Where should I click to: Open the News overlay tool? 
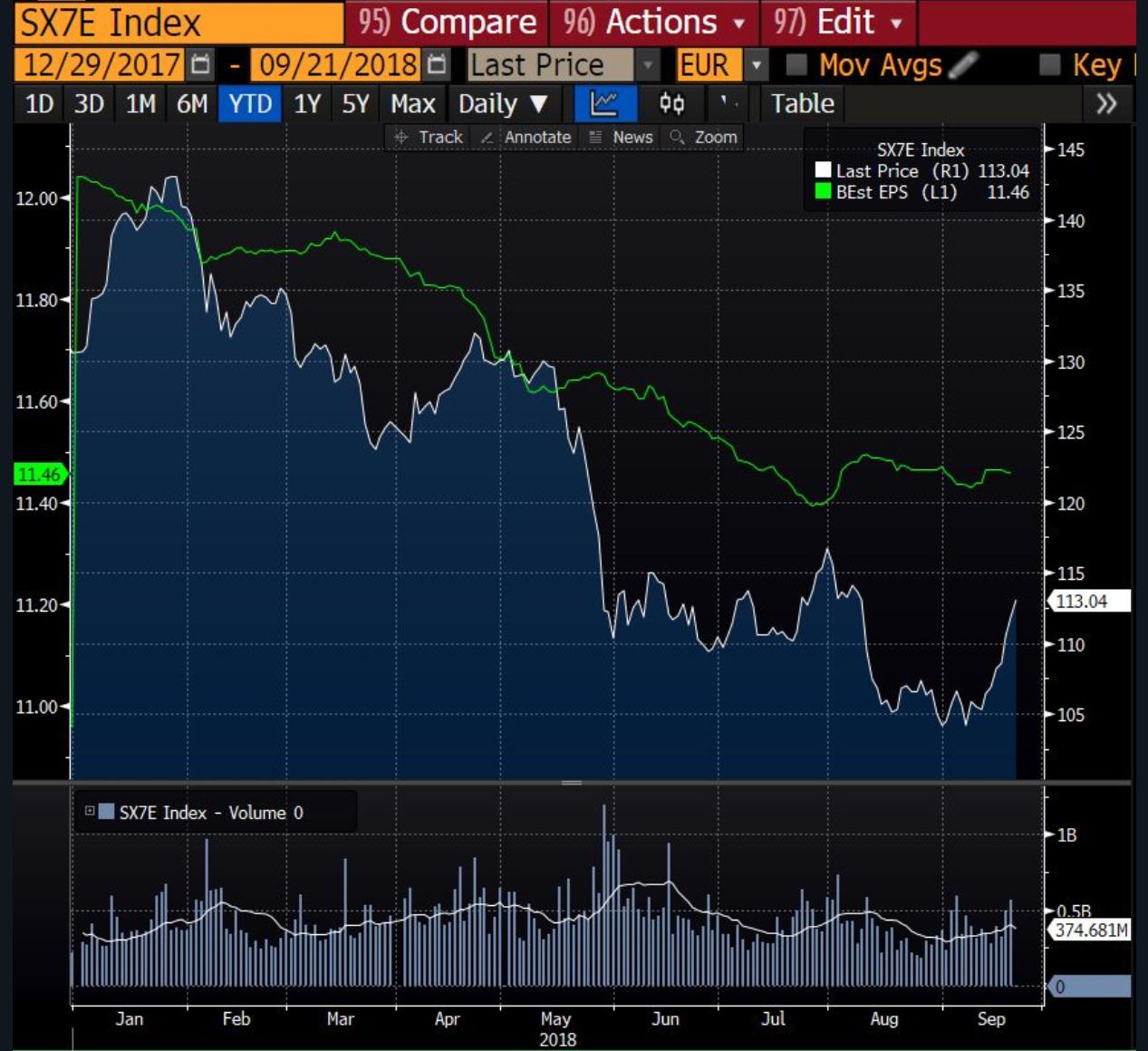[x=622, y=137]
